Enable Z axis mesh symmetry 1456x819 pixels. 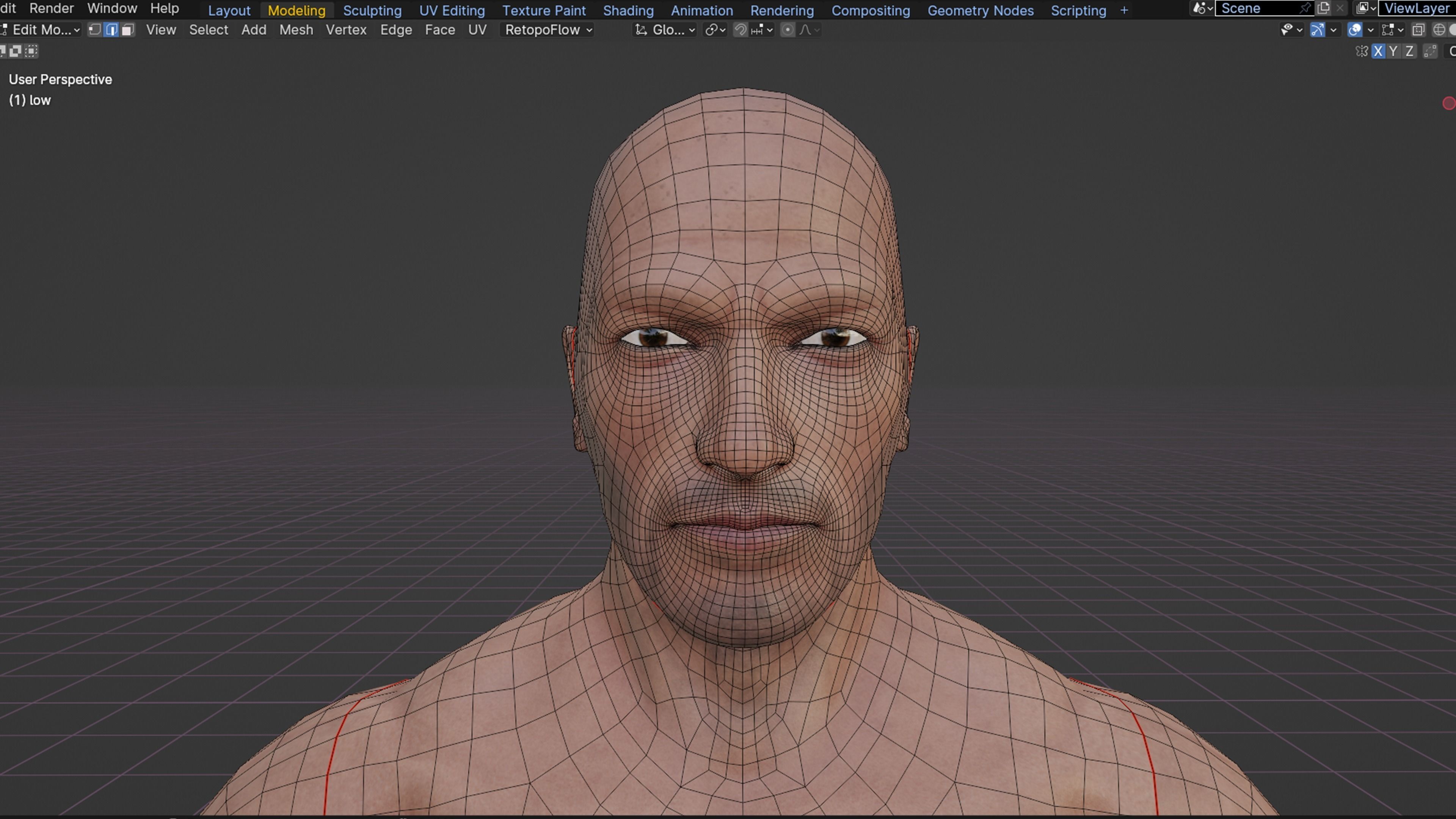pyautogui.click(x=1409, y=52)
